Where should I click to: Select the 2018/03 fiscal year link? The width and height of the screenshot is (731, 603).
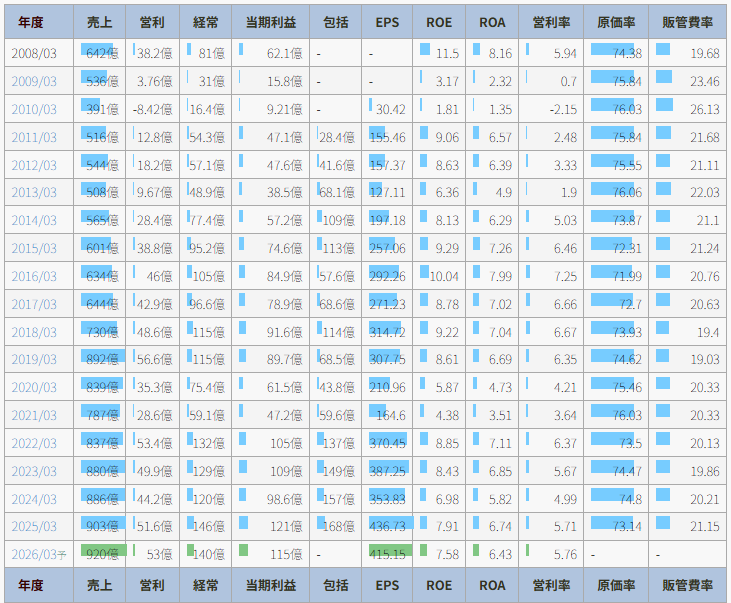[34, 332]
